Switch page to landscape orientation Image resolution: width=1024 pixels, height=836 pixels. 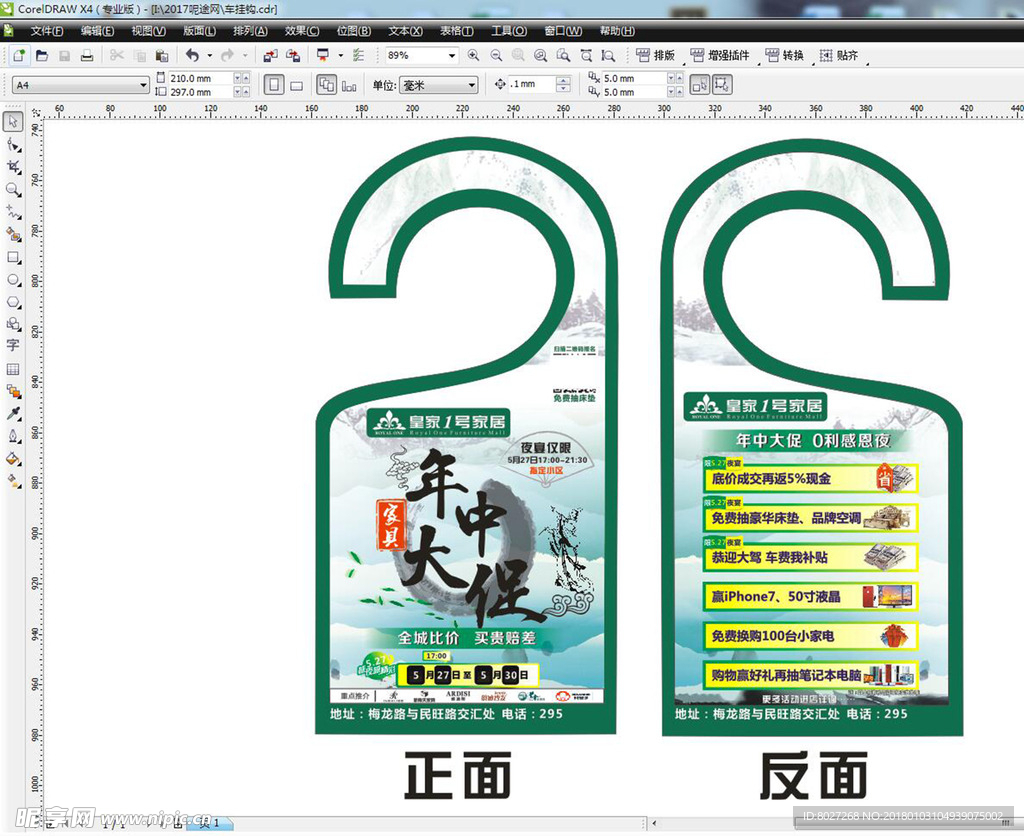296,86
